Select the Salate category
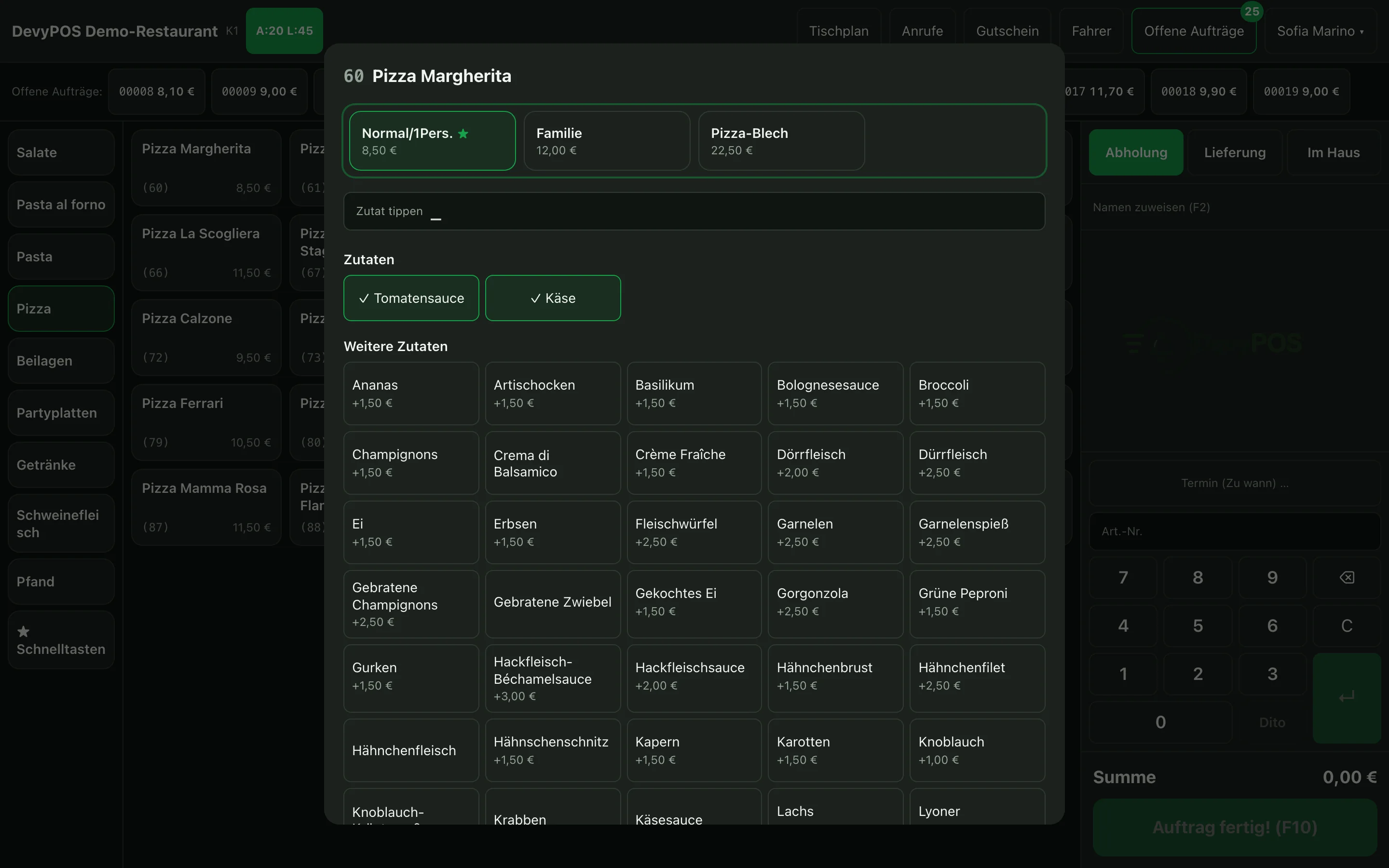Viewport: 1389px width, 868px height. click(x=61, y=152)
